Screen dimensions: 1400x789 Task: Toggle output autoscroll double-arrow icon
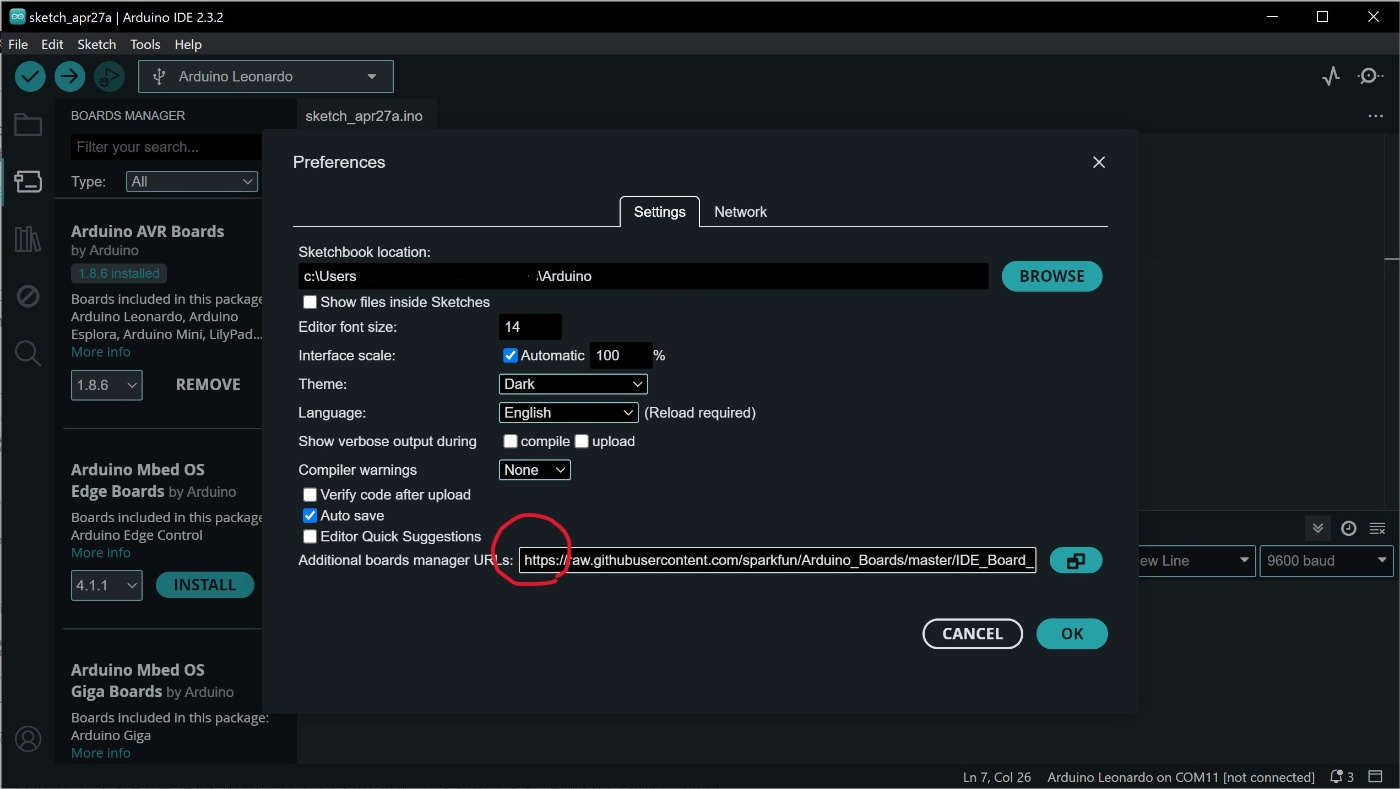1318,528
